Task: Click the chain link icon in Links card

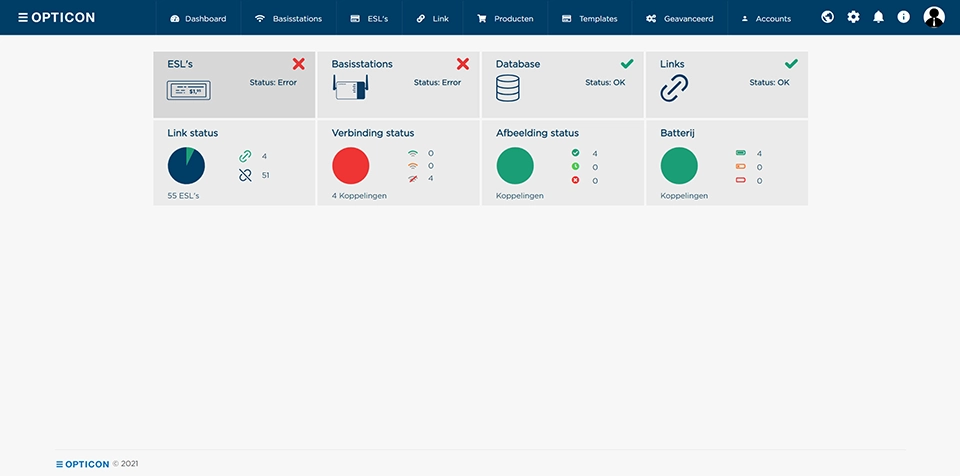Action: pos(674,89)
